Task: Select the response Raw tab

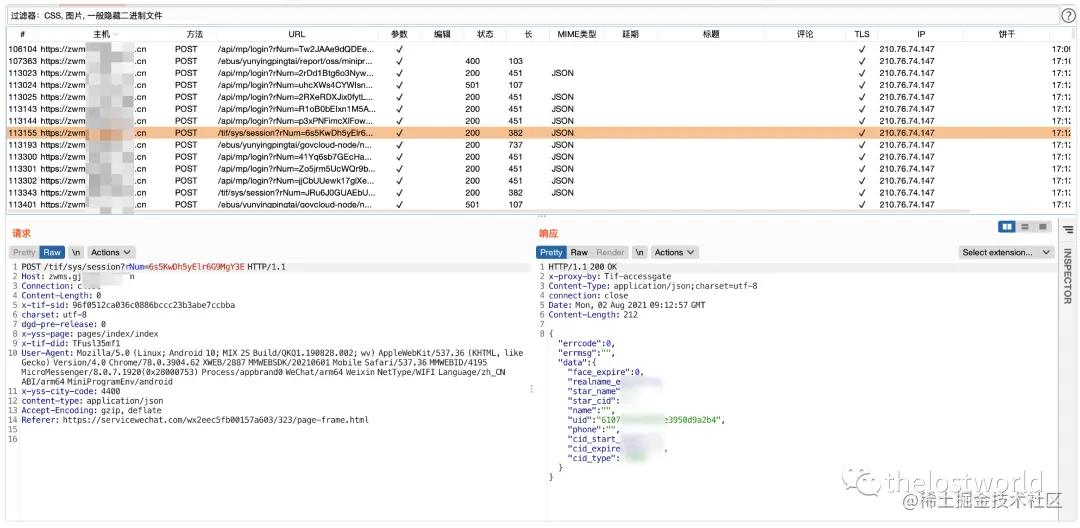Action: point(579,253)
